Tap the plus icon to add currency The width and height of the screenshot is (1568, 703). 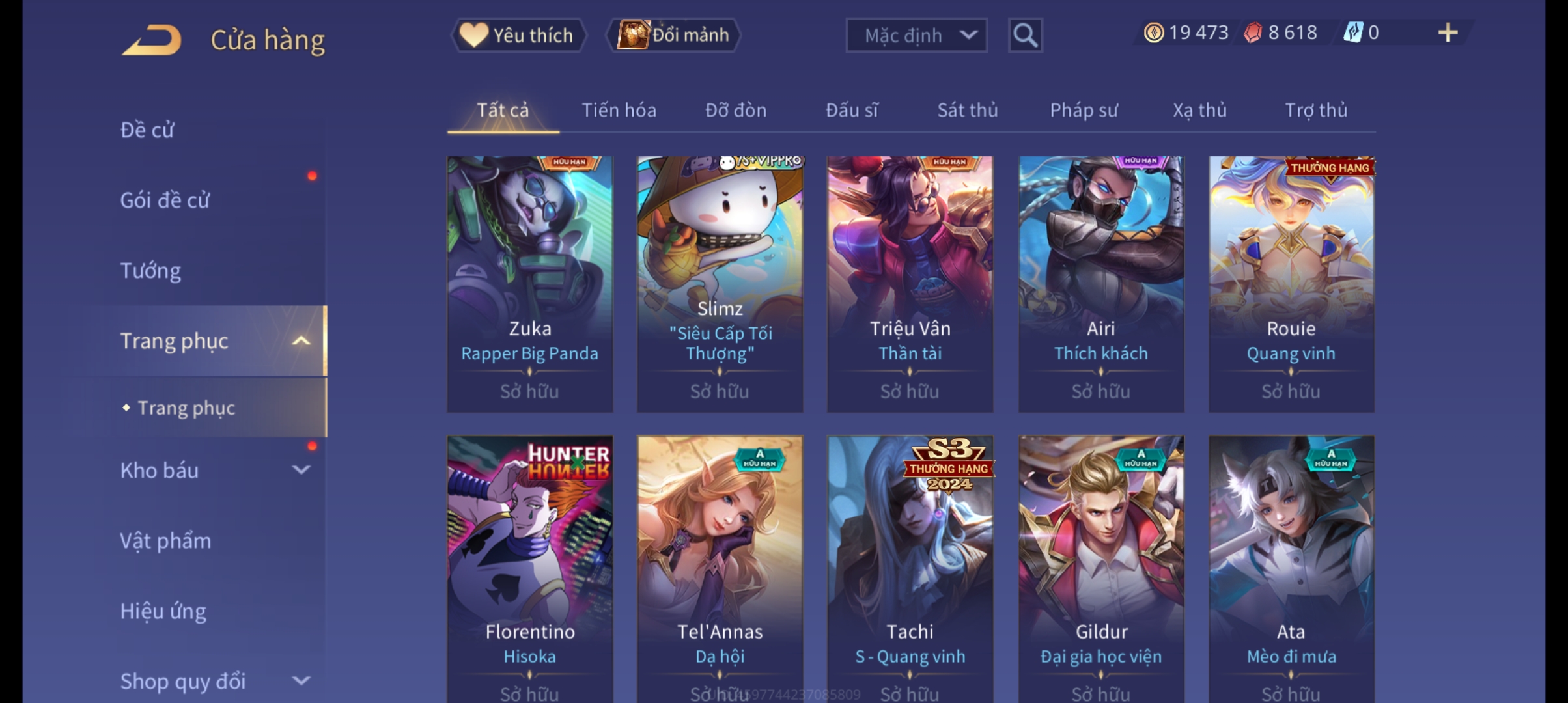pyautogui.click(x=1448, y=33)
